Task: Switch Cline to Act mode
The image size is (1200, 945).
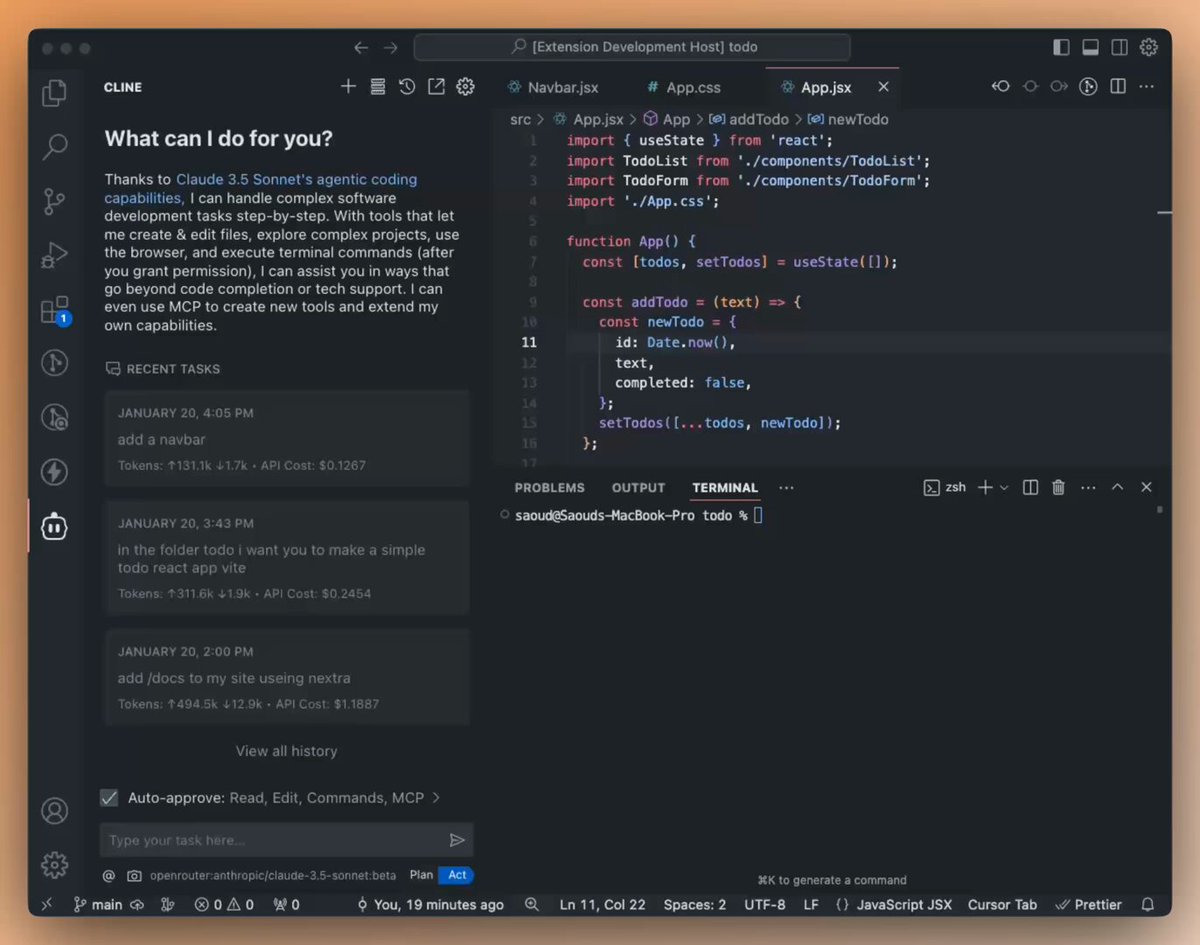Action: [457, 875]
